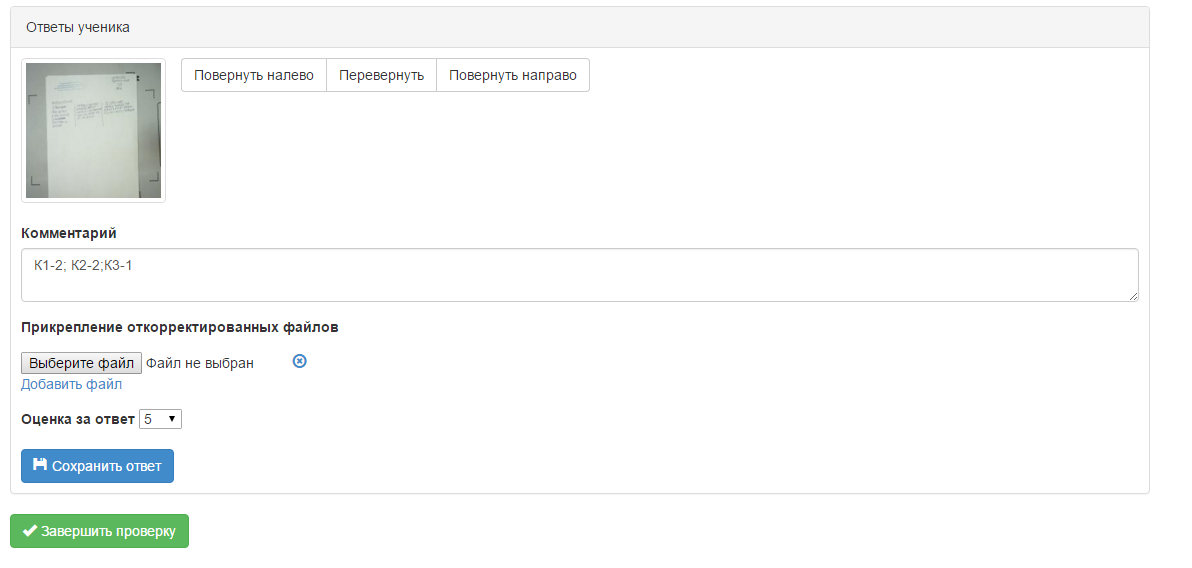The height and width of the screenshot is (568, 1192).
Task: Click the Комментарий field label
Action: (x=68, y=233)
